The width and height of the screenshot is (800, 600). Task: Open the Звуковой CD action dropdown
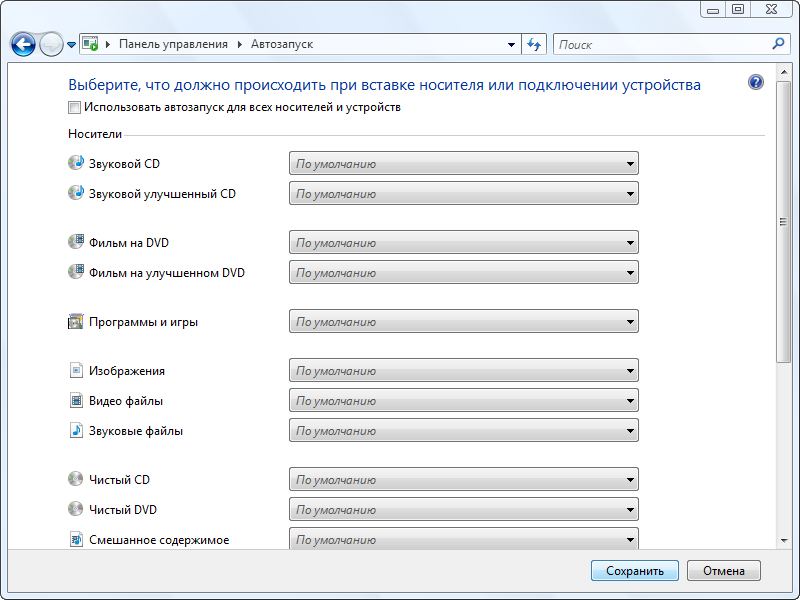[464, 164]
